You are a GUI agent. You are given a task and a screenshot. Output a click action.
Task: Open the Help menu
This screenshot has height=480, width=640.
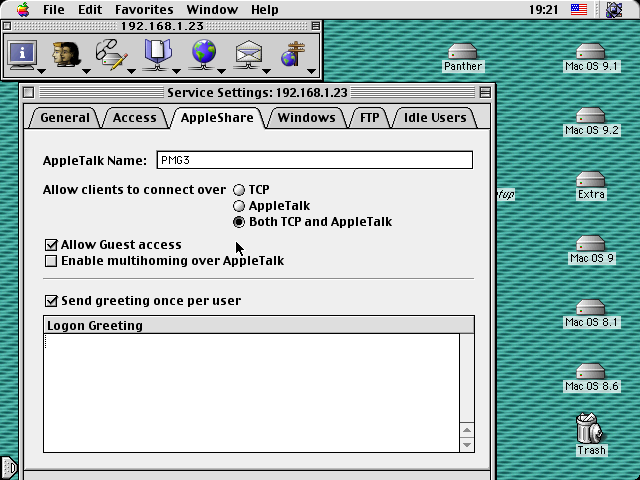[264, 9]
